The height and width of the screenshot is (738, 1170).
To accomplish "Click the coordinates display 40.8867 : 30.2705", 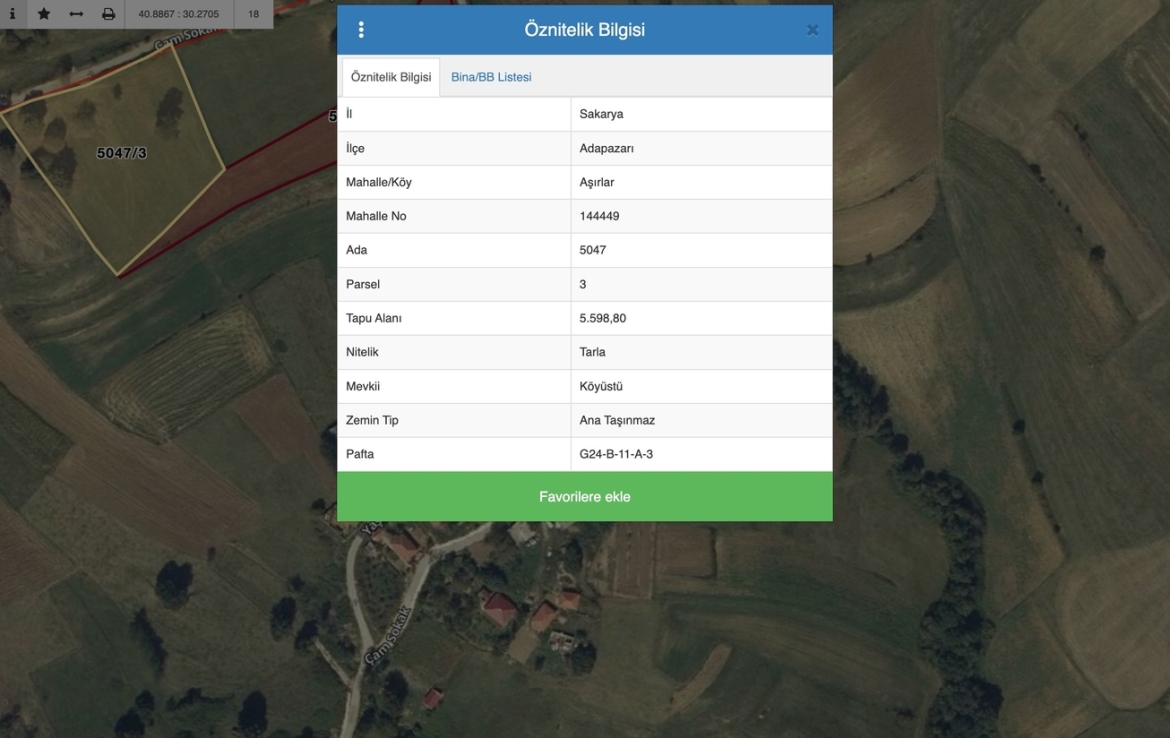I will [179, 14].
